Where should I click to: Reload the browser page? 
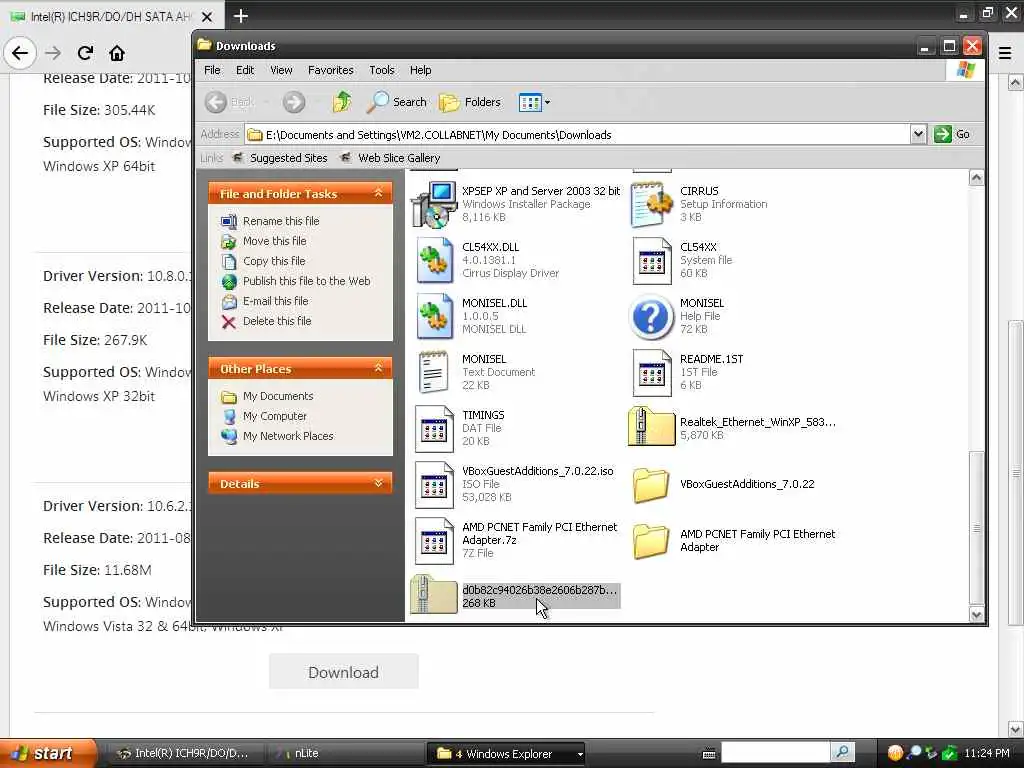pyautogui.click(x=85, y=53)
